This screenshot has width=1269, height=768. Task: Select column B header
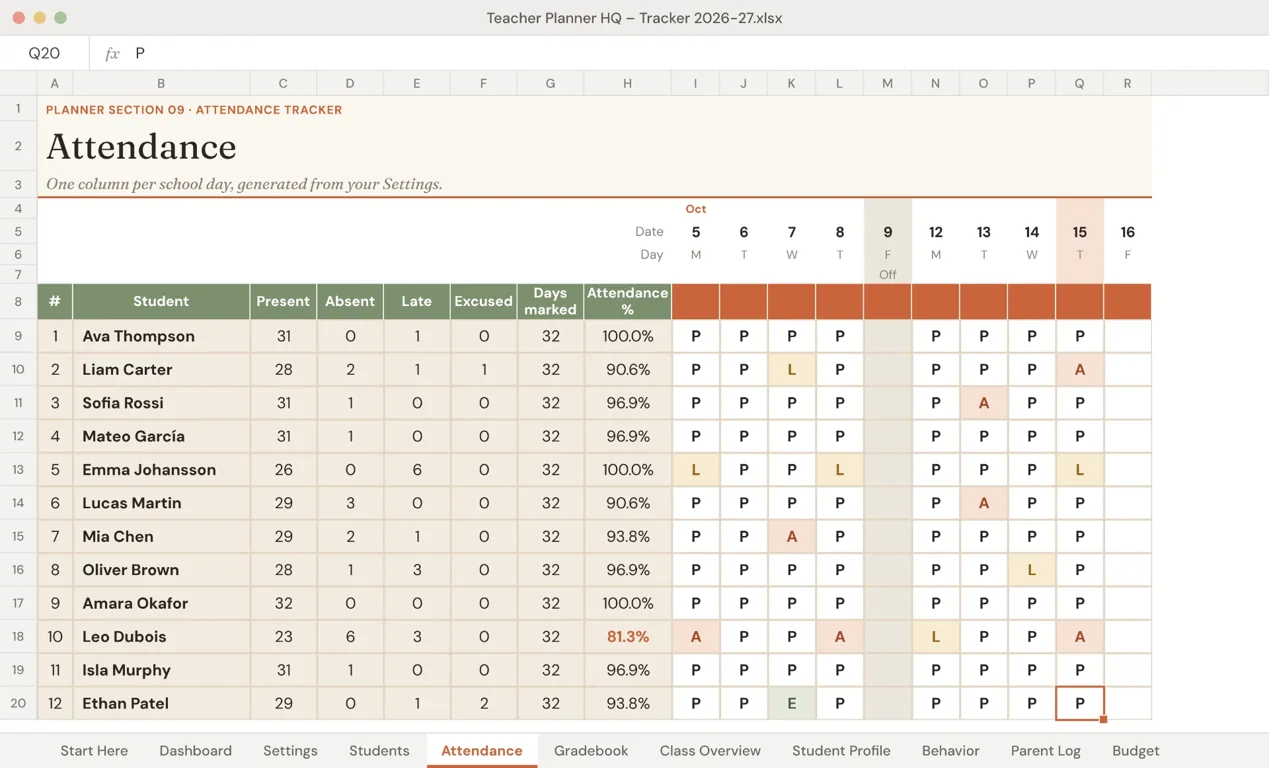point(161,83)
